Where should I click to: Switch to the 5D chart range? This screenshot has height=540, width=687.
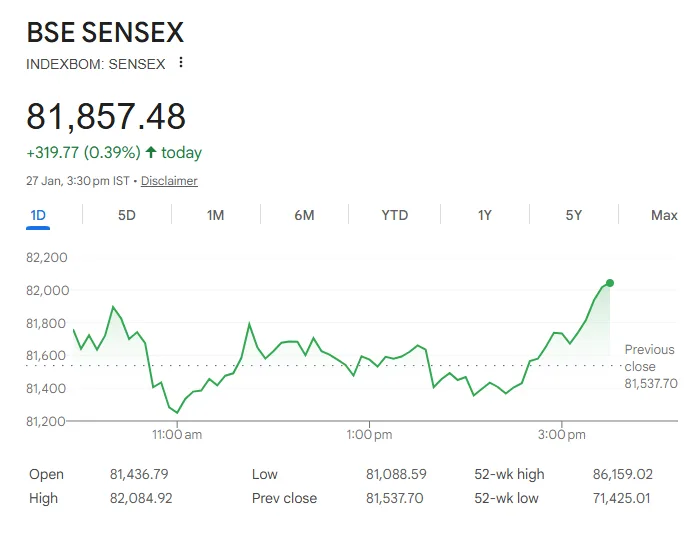click(x=127, y=215)
